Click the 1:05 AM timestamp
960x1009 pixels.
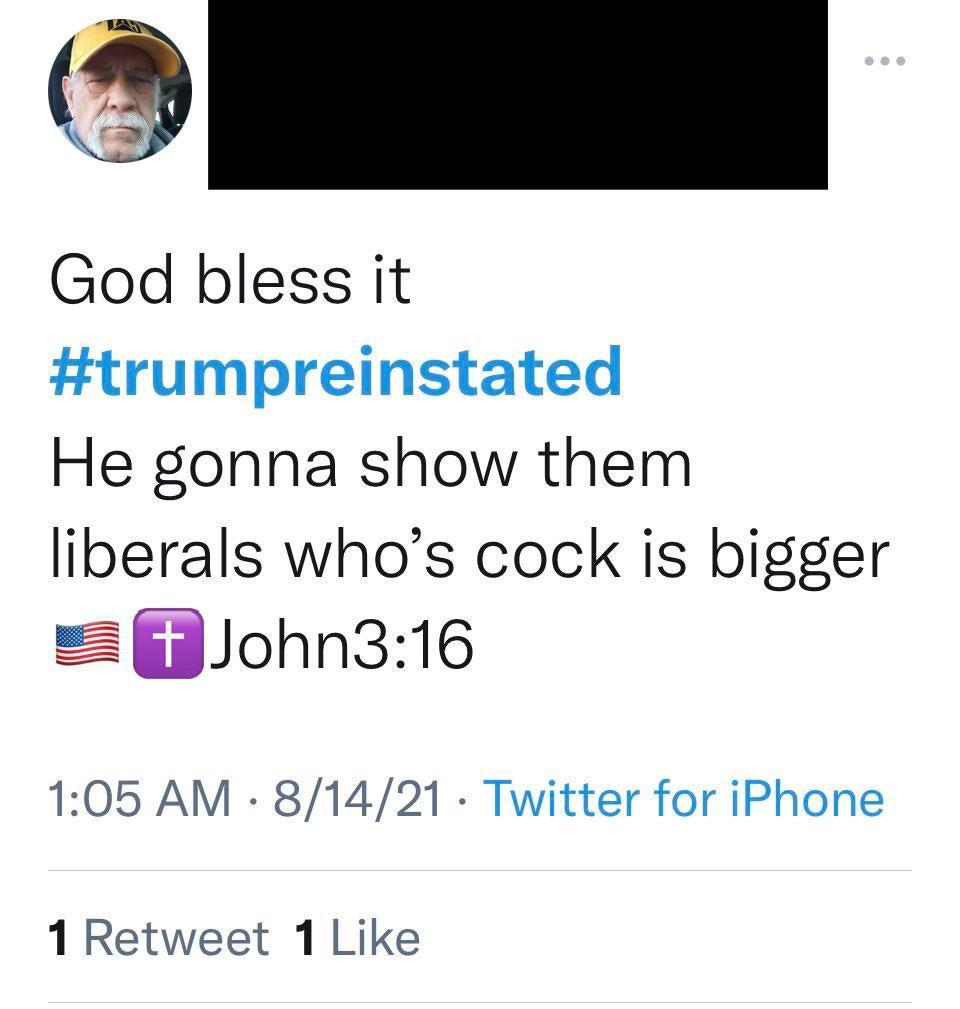coord(139,799)
